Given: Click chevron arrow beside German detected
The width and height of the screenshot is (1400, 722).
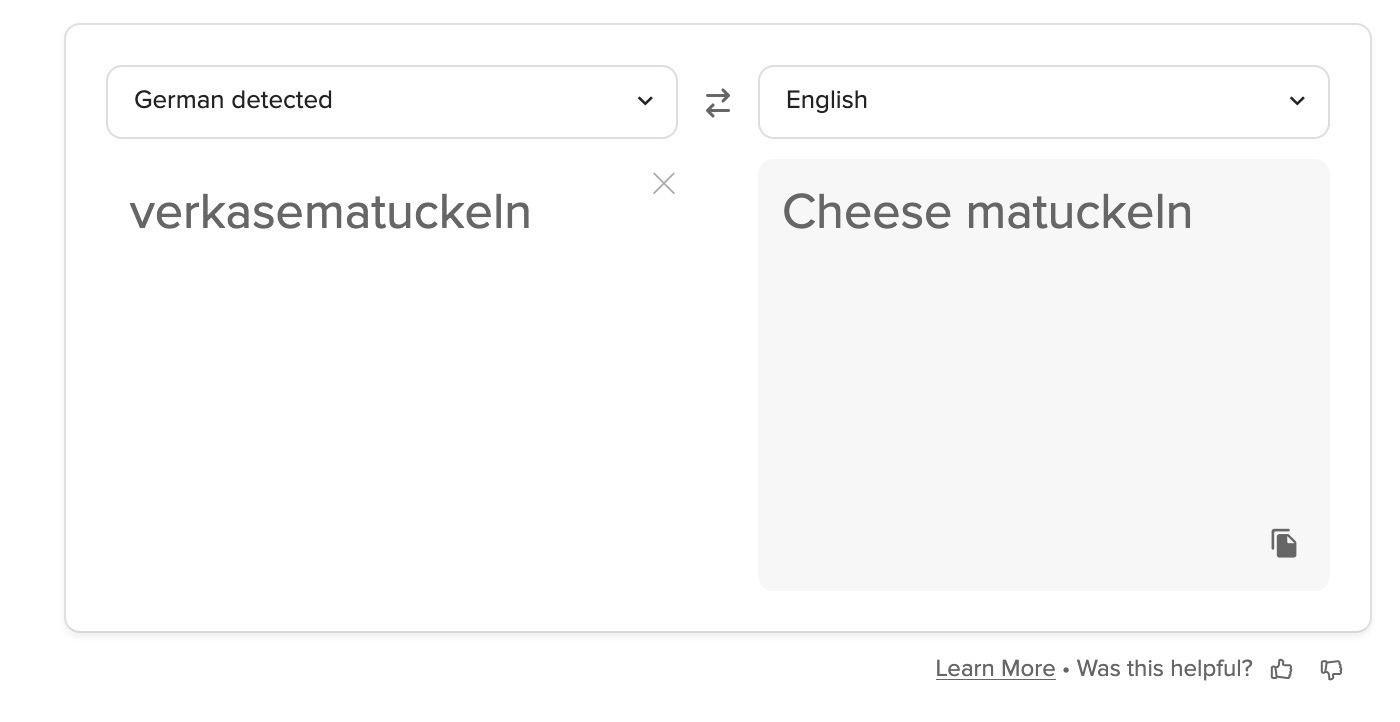Looking at the screenshot, I should coord(645,101).
